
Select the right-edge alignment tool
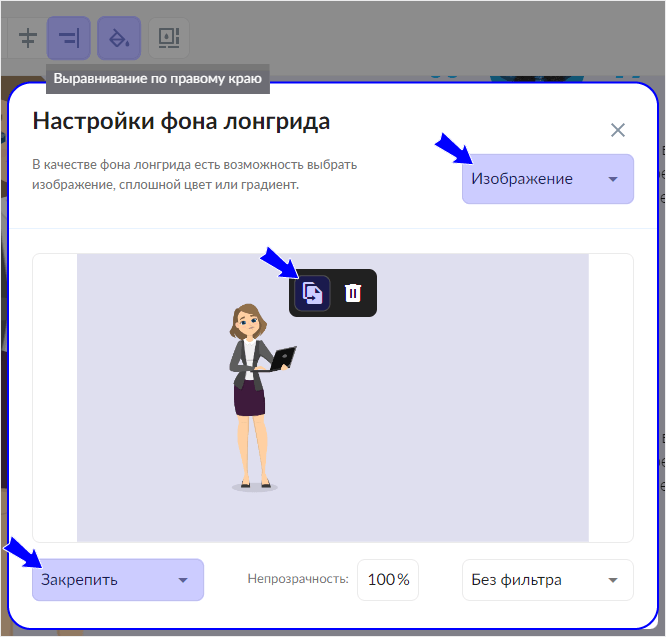pyautogui.click(x=68, y=38)
